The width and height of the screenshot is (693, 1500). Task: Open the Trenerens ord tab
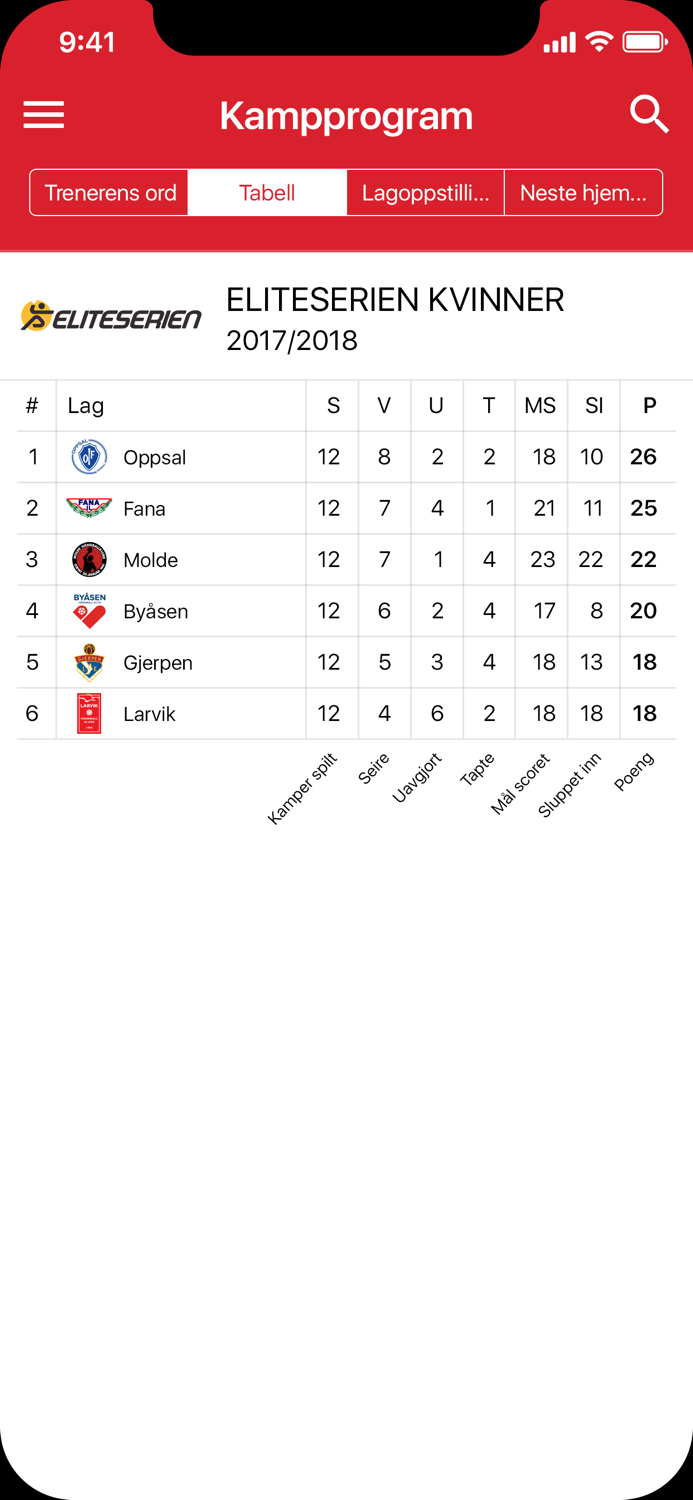point(108,192)
